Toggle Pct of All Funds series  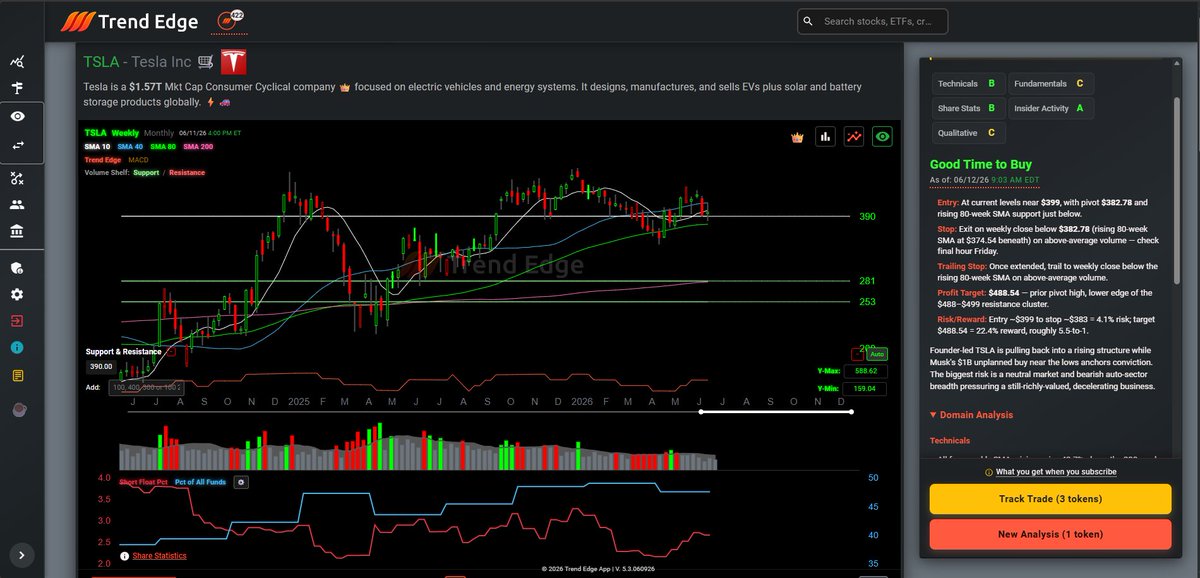click(202, 482)
